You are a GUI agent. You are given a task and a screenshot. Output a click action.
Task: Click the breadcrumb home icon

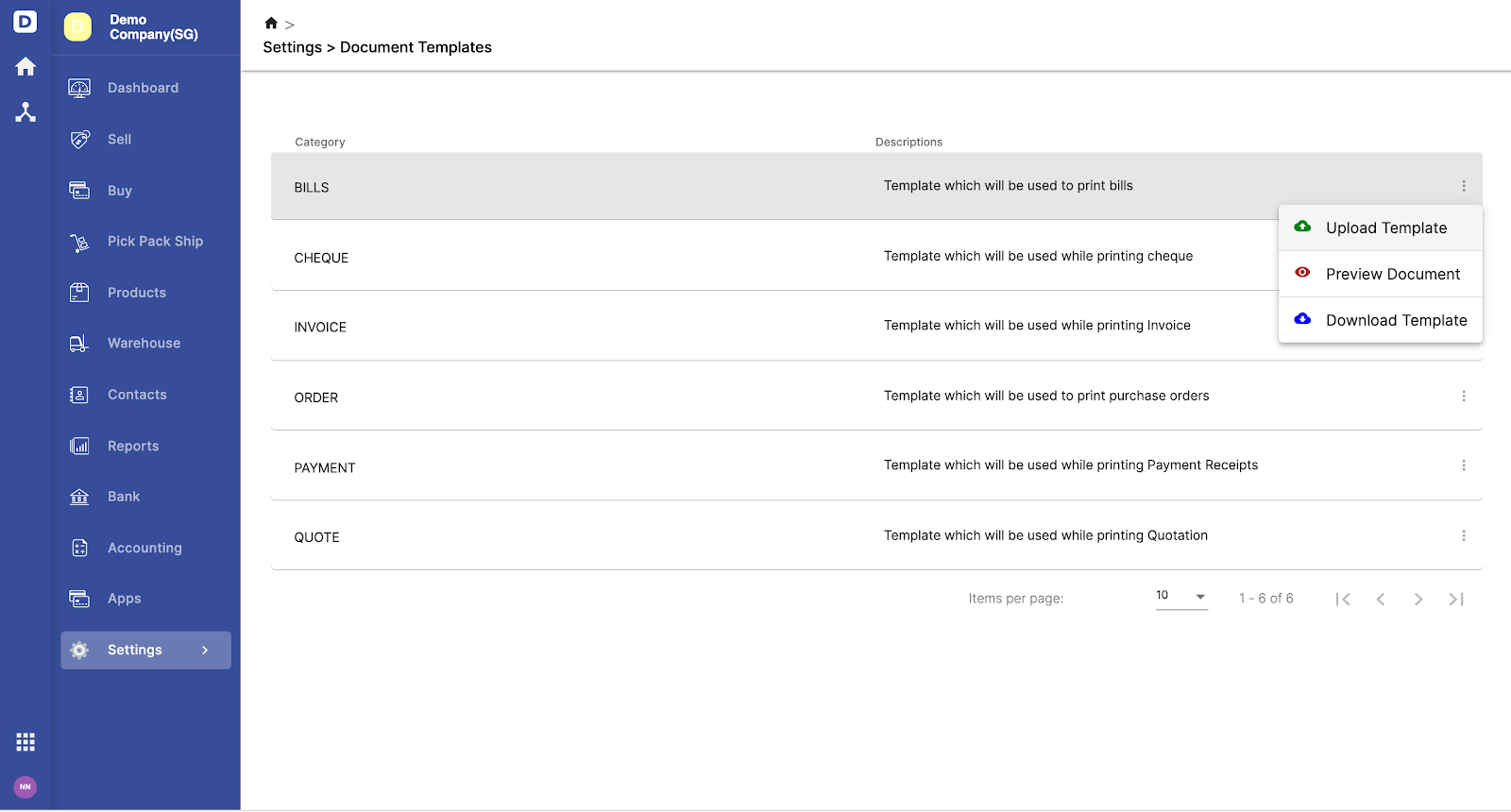[x=271, y=24]
